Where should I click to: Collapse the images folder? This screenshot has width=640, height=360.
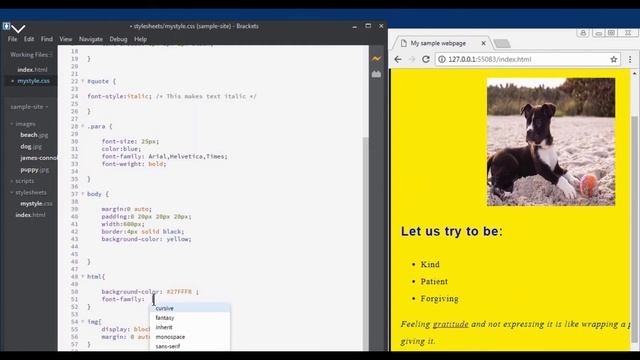click(x=12, y=124)
